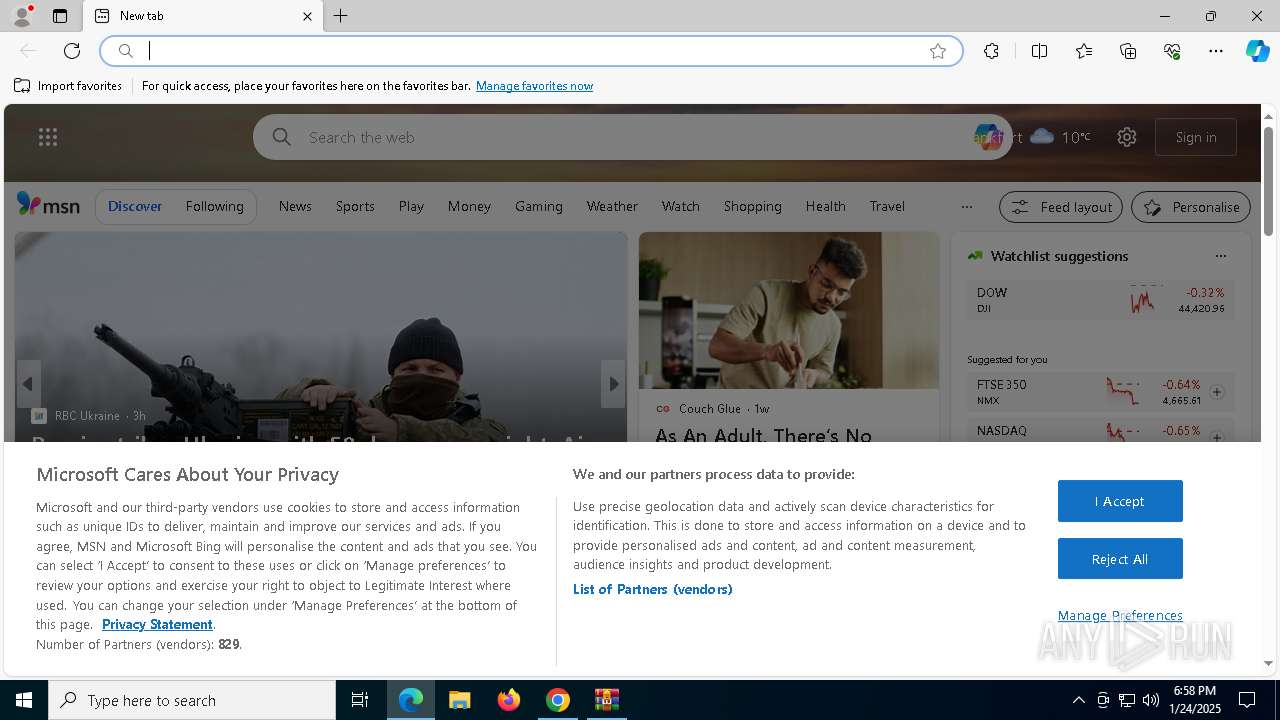This screenshot has width=1280, height=720.
Task: Open the Windows Start menu
Action: 24,700
